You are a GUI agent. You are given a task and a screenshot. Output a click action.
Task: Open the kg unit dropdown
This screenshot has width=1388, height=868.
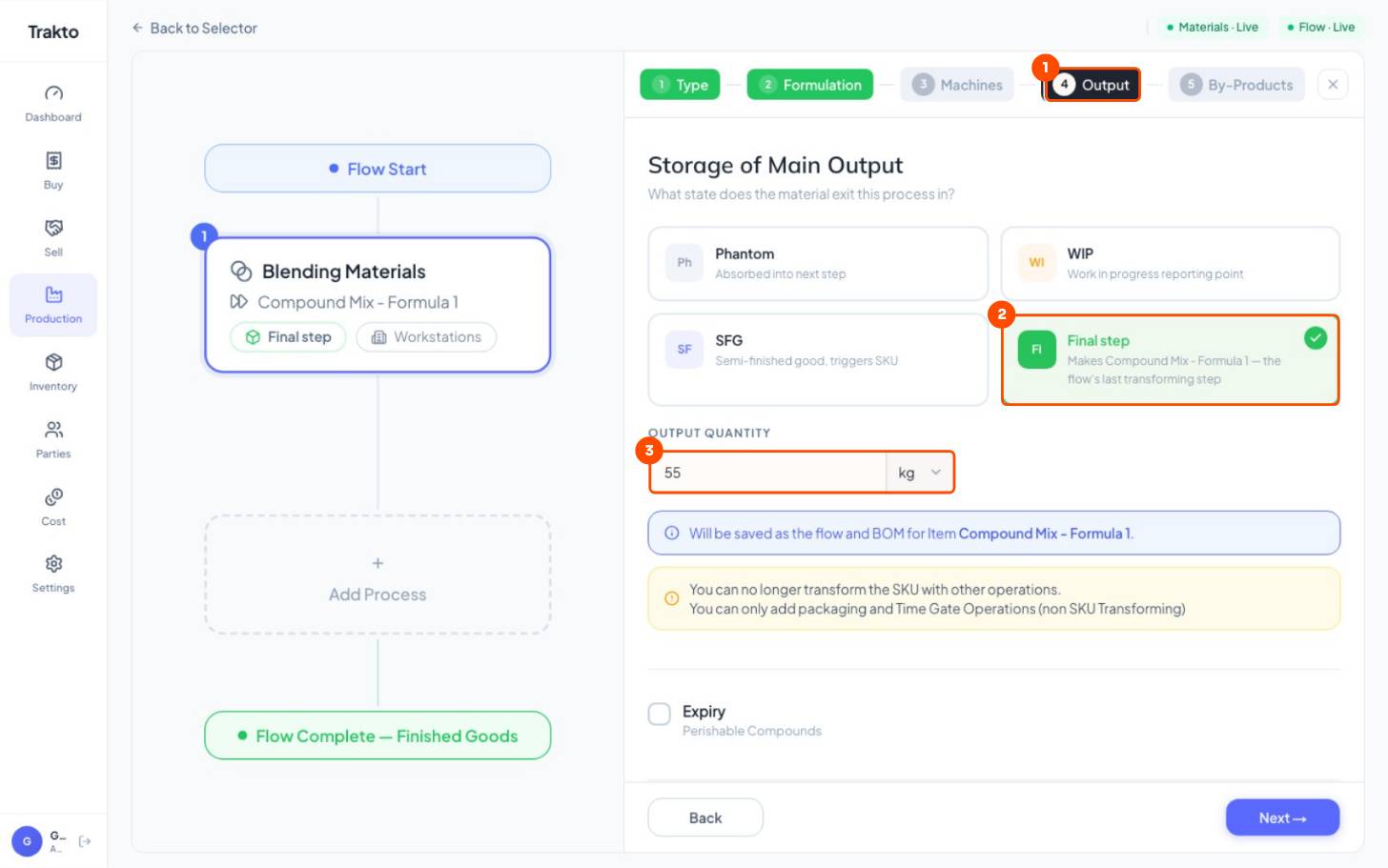click(919, 473)
